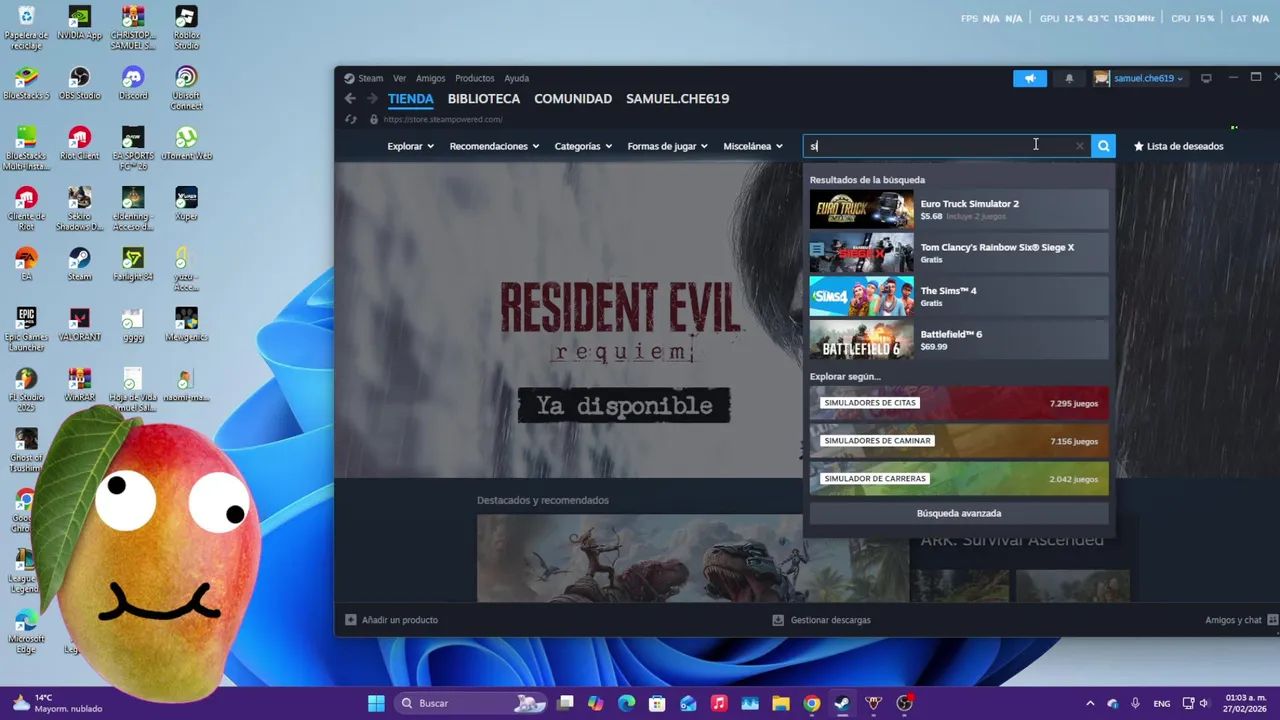Click Búsqueda avanzada
This screenshot has height=720, width=1280.
click(x=959, y=513)
